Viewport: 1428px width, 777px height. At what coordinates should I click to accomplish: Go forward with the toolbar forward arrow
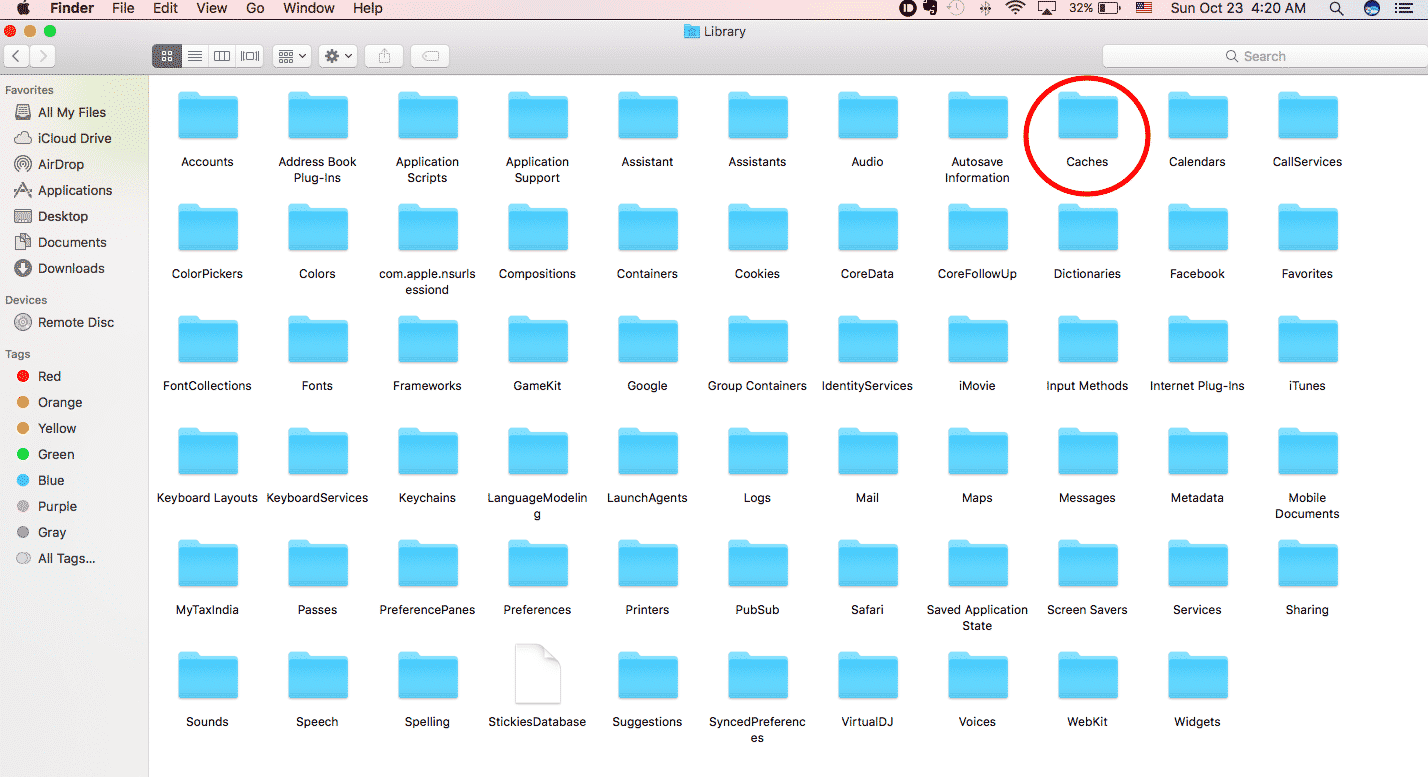tap(43, 56)
